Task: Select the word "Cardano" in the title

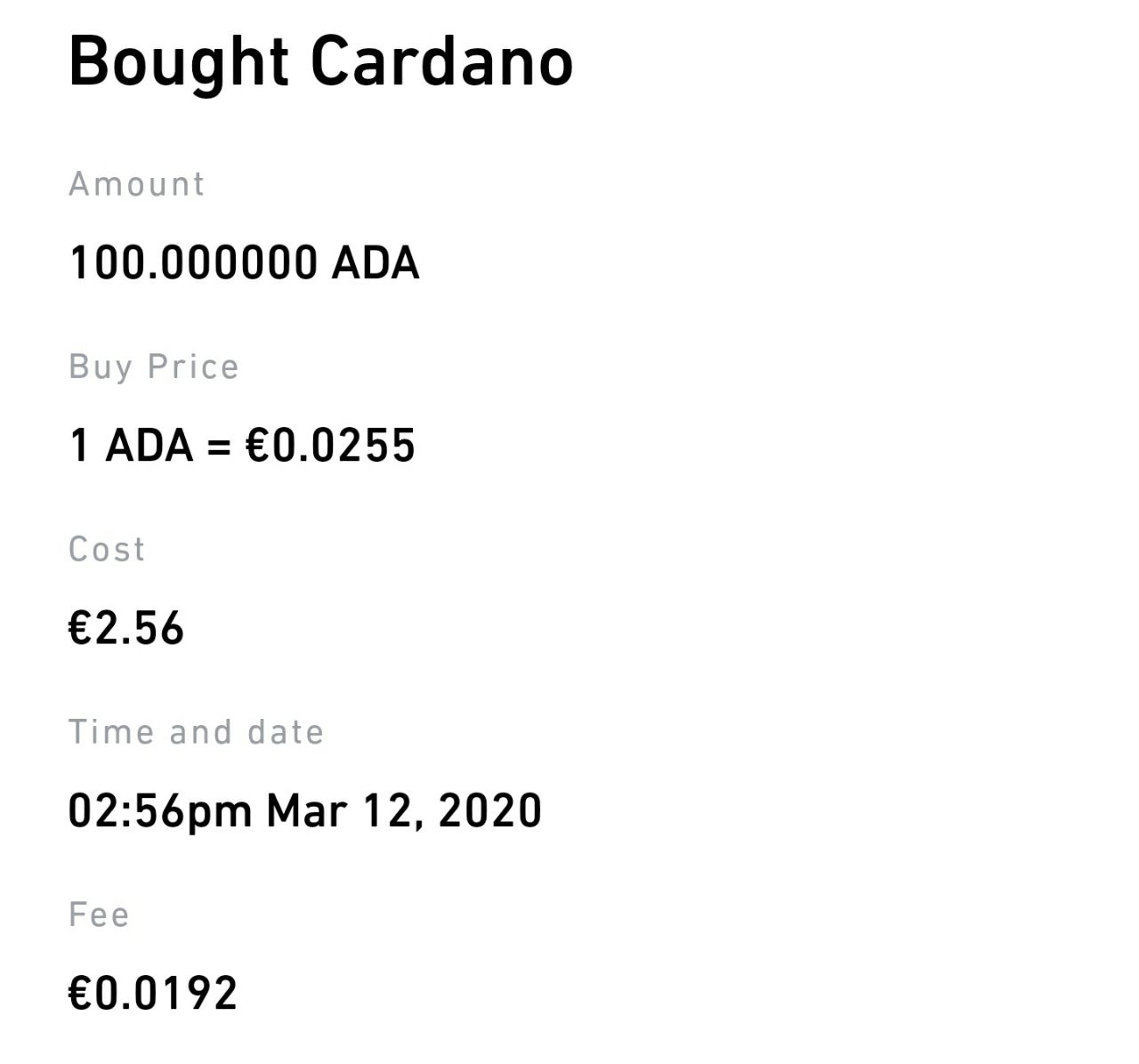Action: click(441, 62)
